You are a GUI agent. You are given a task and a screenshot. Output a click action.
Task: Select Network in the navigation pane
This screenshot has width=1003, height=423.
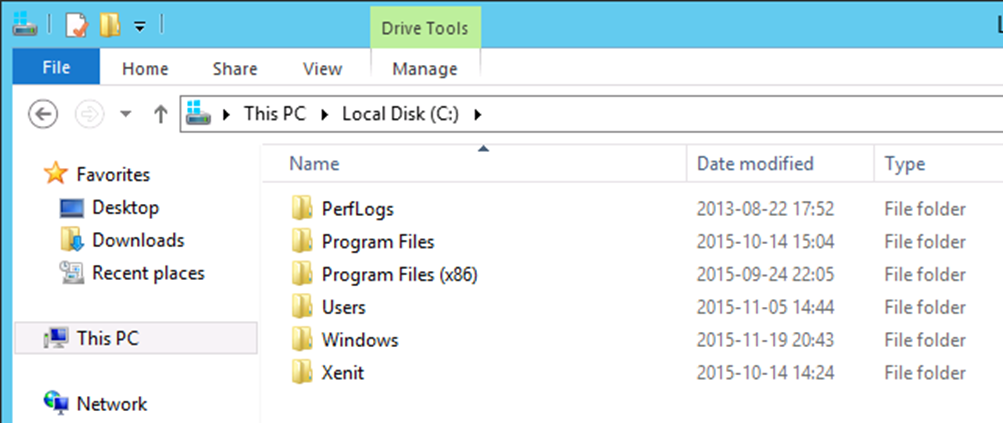tap(112, 404)
